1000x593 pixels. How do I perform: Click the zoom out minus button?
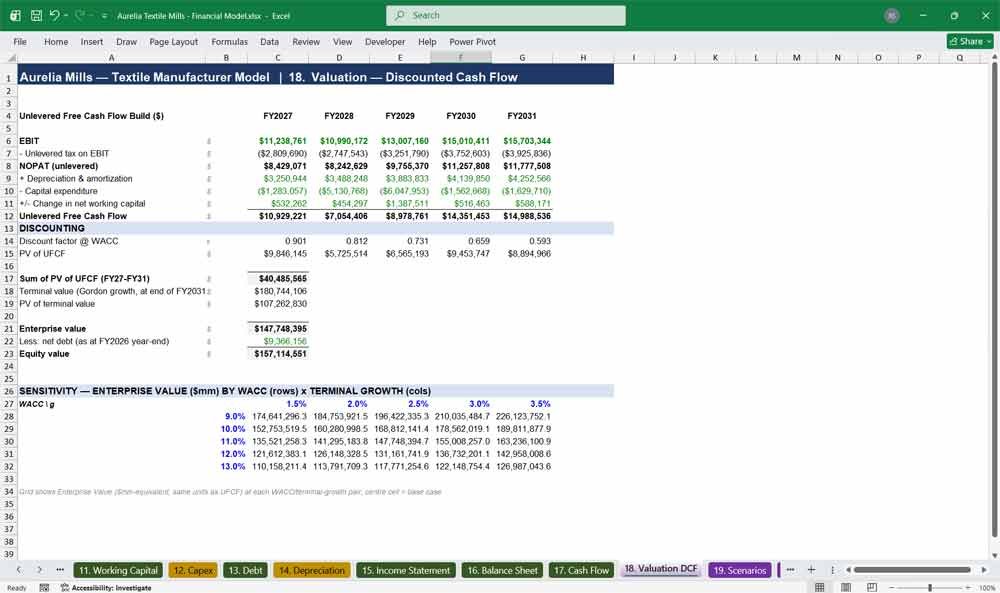tap(892, 587)
